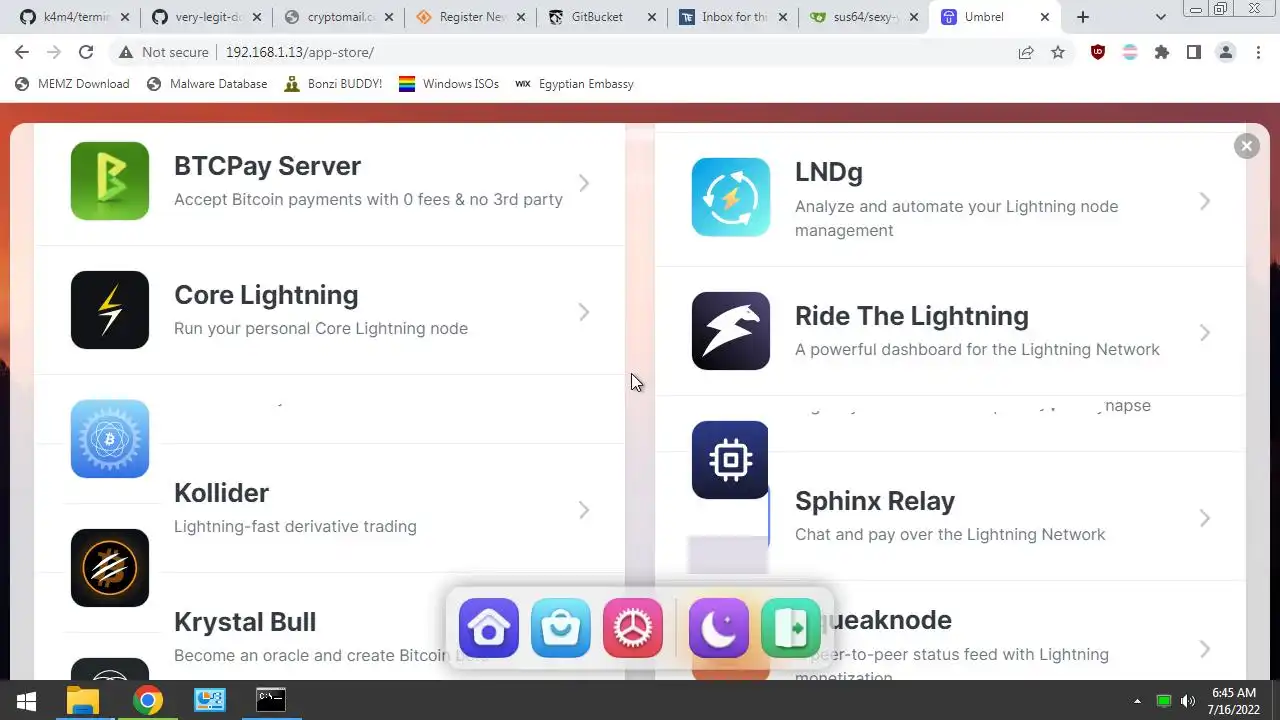Click the volume speaker tray icon
1280x720 pixels.
click(x=1188, y=701)
